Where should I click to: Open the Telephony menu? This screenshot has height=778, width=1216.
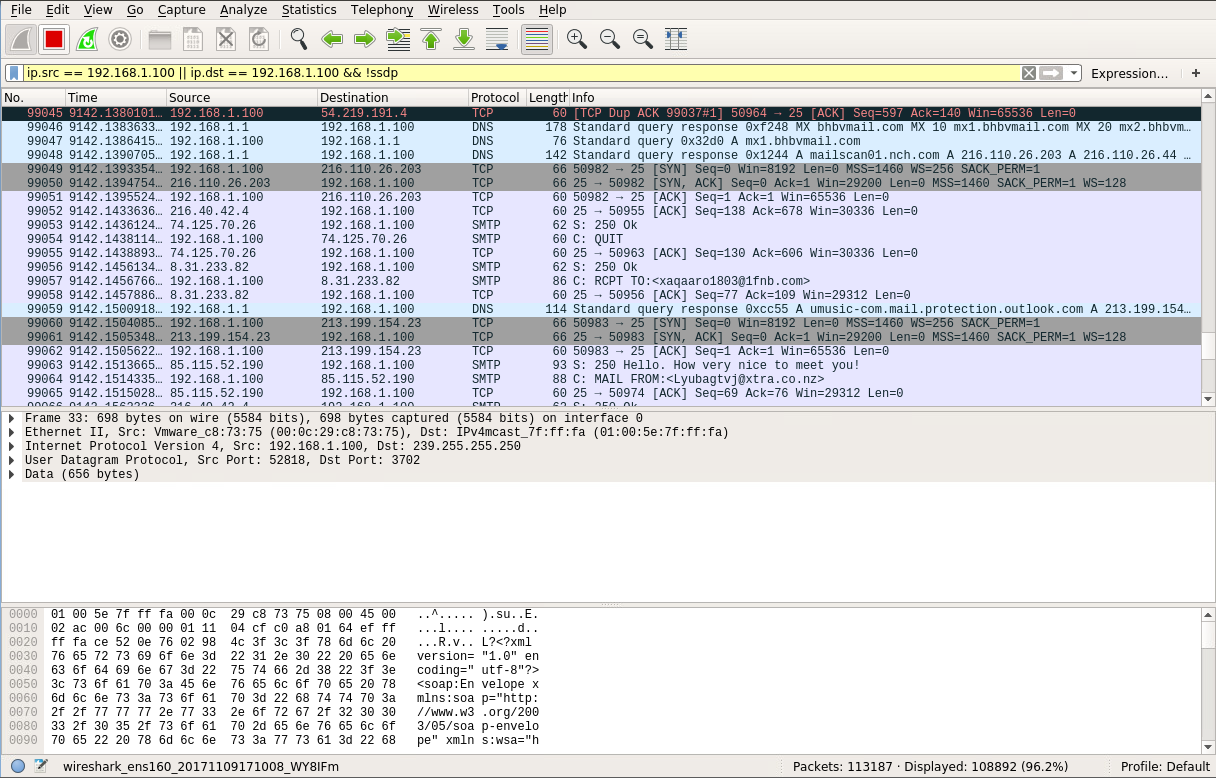382,10
